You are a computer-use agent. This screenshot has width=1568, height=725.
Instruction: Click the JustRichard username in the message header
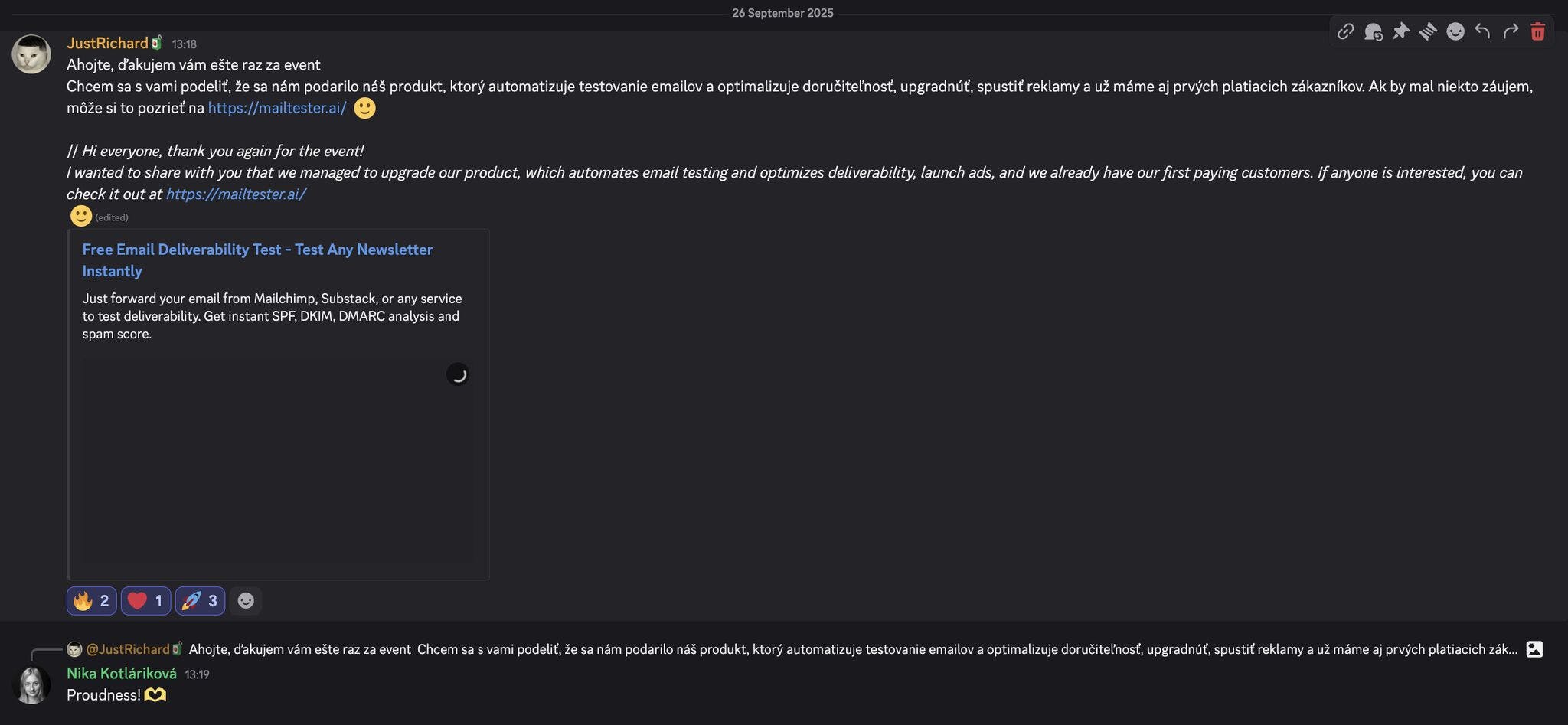107,44
